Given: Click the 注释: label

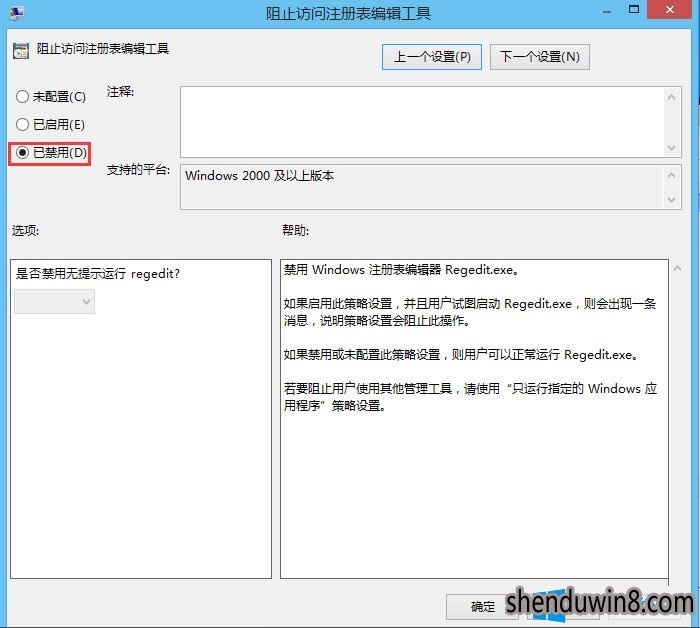Looking at the screenshot, I should [x=120, y=92].
